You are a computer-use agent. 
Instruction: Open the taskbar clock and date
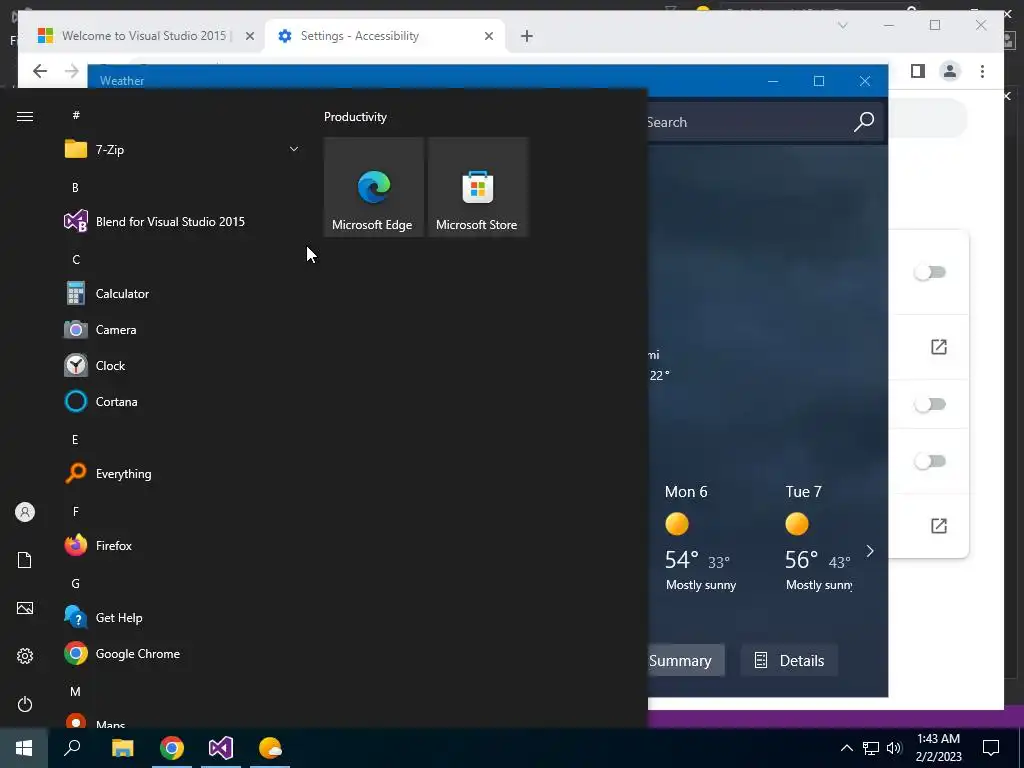coord(938,748)
